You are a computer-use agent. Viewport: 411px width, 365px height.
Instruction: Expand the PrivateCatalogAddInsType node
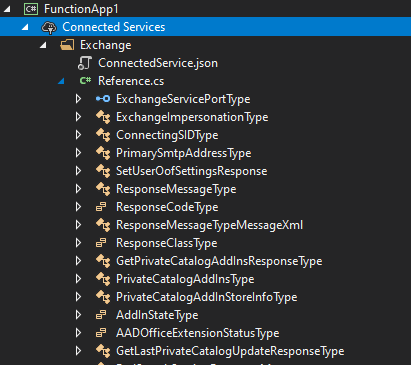(78, 279)
